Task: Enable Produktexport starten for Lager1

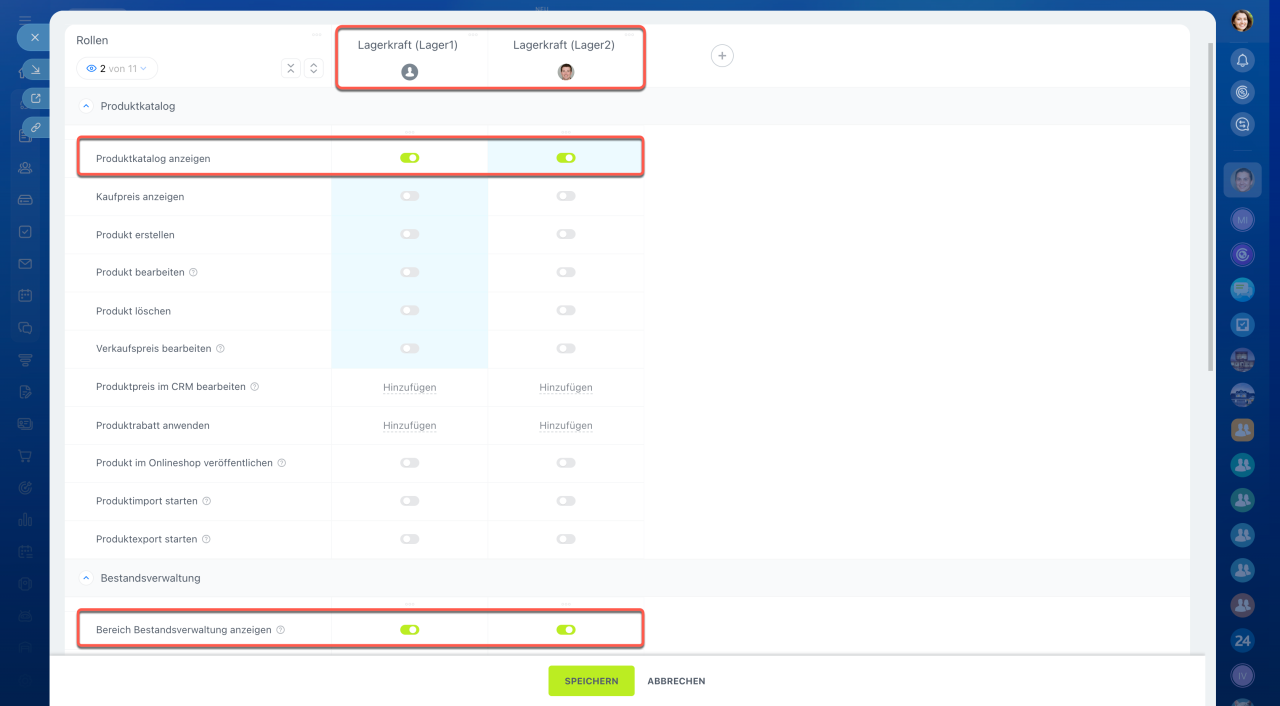Action: pos(409,538)
